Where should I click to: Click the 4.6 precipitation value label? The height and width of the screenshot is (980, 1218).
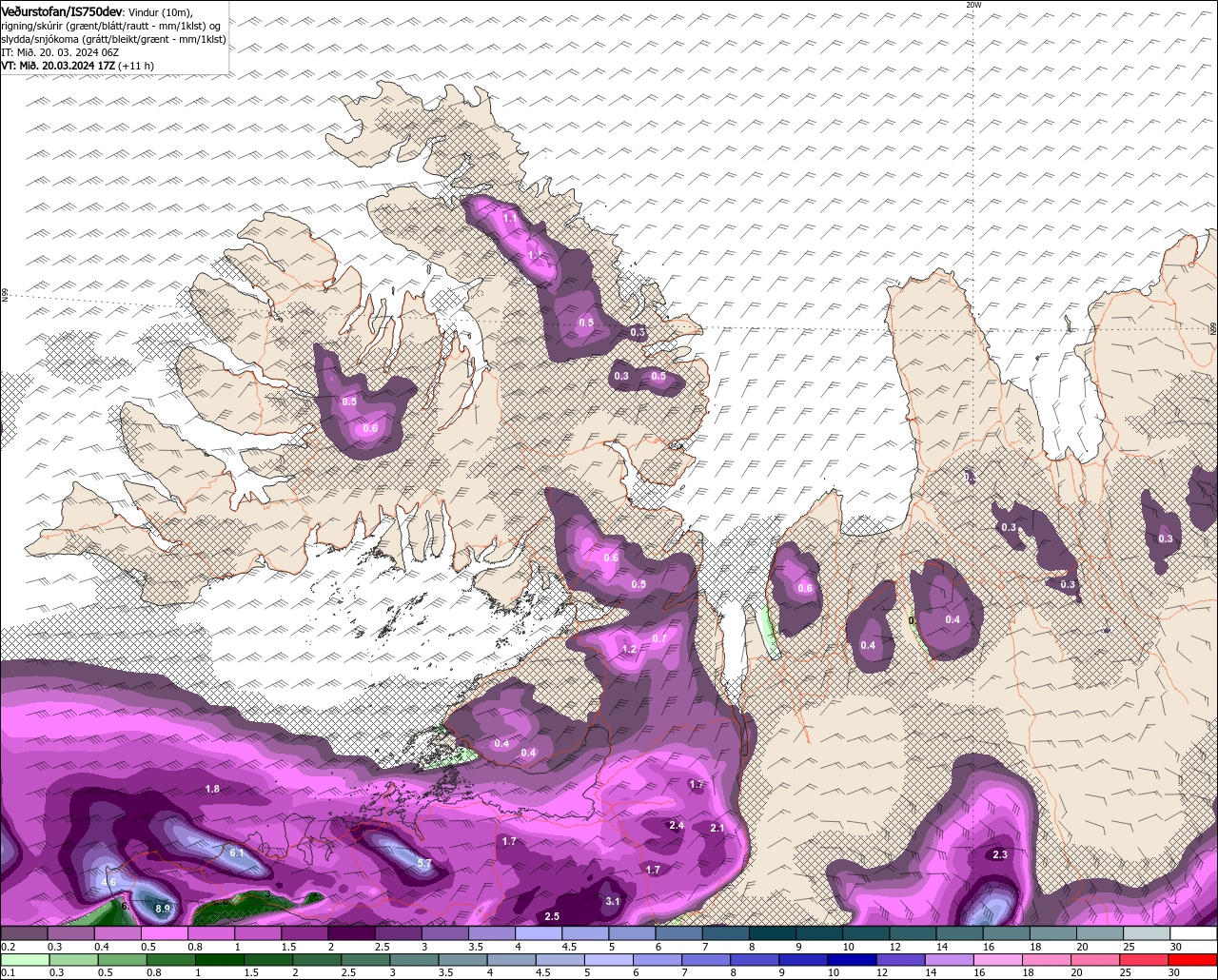pyautogui.click(x=108, y=882)
